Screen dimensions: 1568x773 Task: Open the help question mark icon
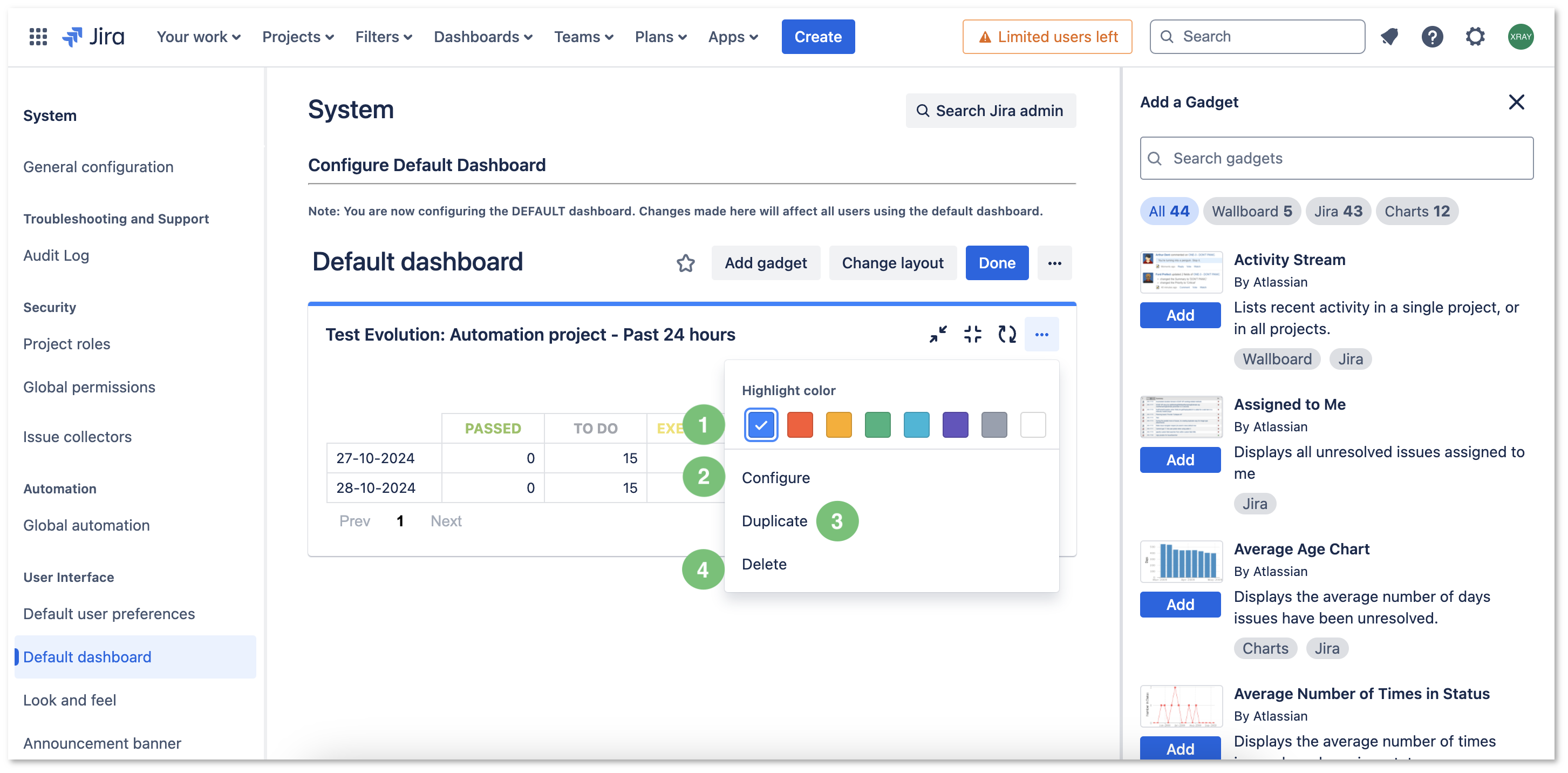click(x=1432, y=37)
